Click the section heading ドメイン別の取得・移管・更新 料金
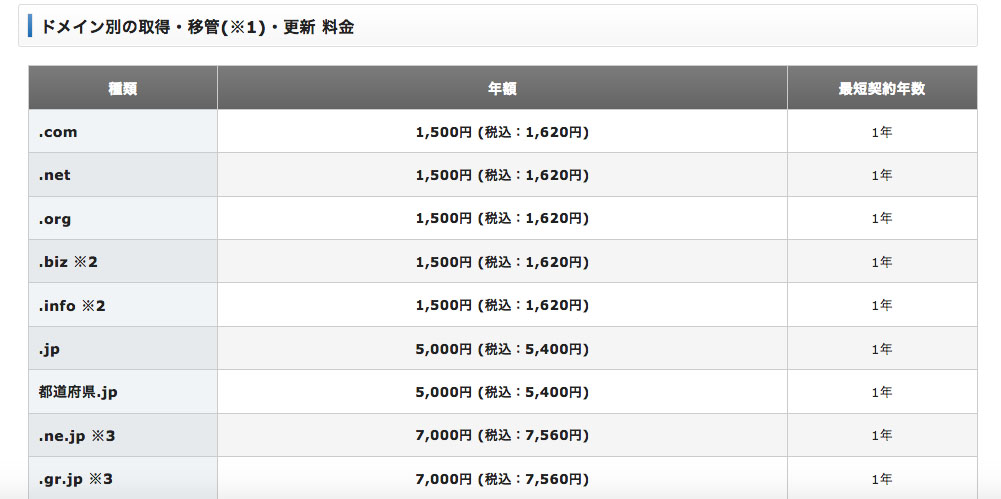1001x499 pixels. point(197,27)
